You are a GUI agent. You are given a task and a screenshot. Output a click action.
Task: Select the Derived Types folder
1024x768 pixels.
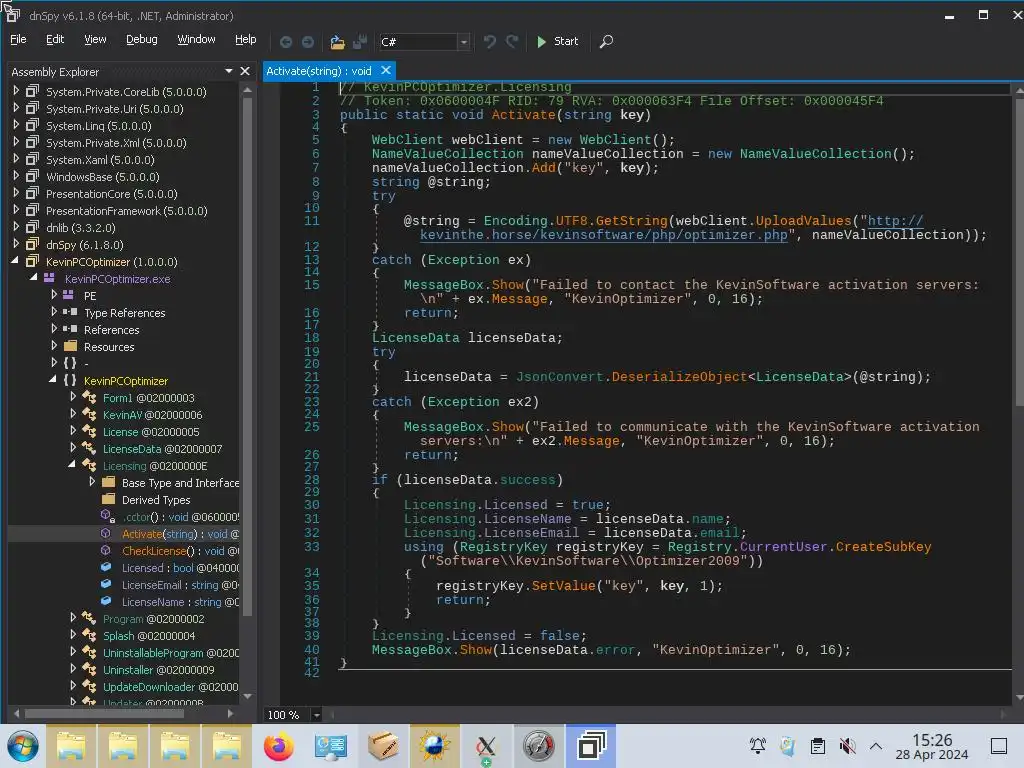[156, 500]
